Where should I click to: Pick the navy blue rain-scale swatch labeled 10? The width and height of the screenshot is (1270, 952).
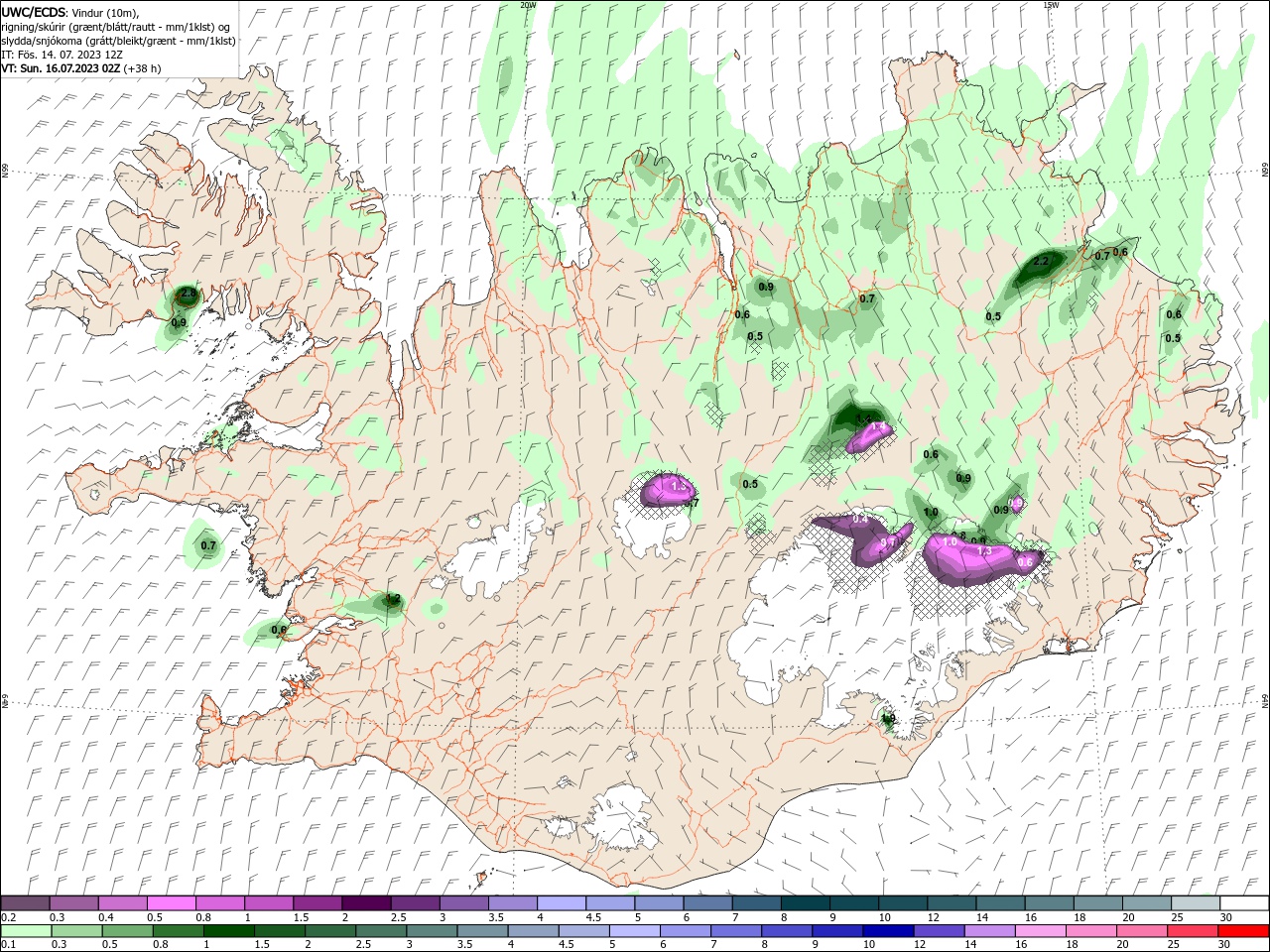[x=887, y=930]
